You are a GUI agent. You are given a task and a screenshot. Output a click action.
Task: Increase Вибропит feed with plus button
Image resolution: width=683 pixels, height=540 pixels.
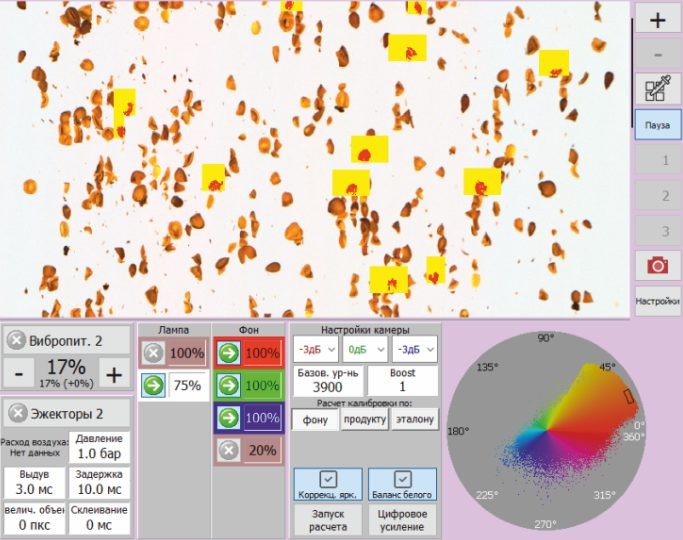click(x=114, y=374)
